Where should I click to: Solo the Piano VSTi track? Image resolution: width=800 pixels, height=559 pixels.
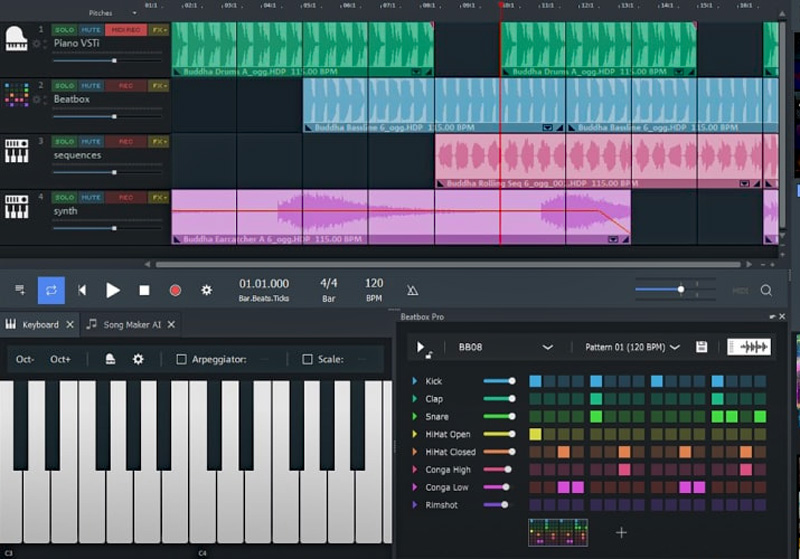(64, 30)
